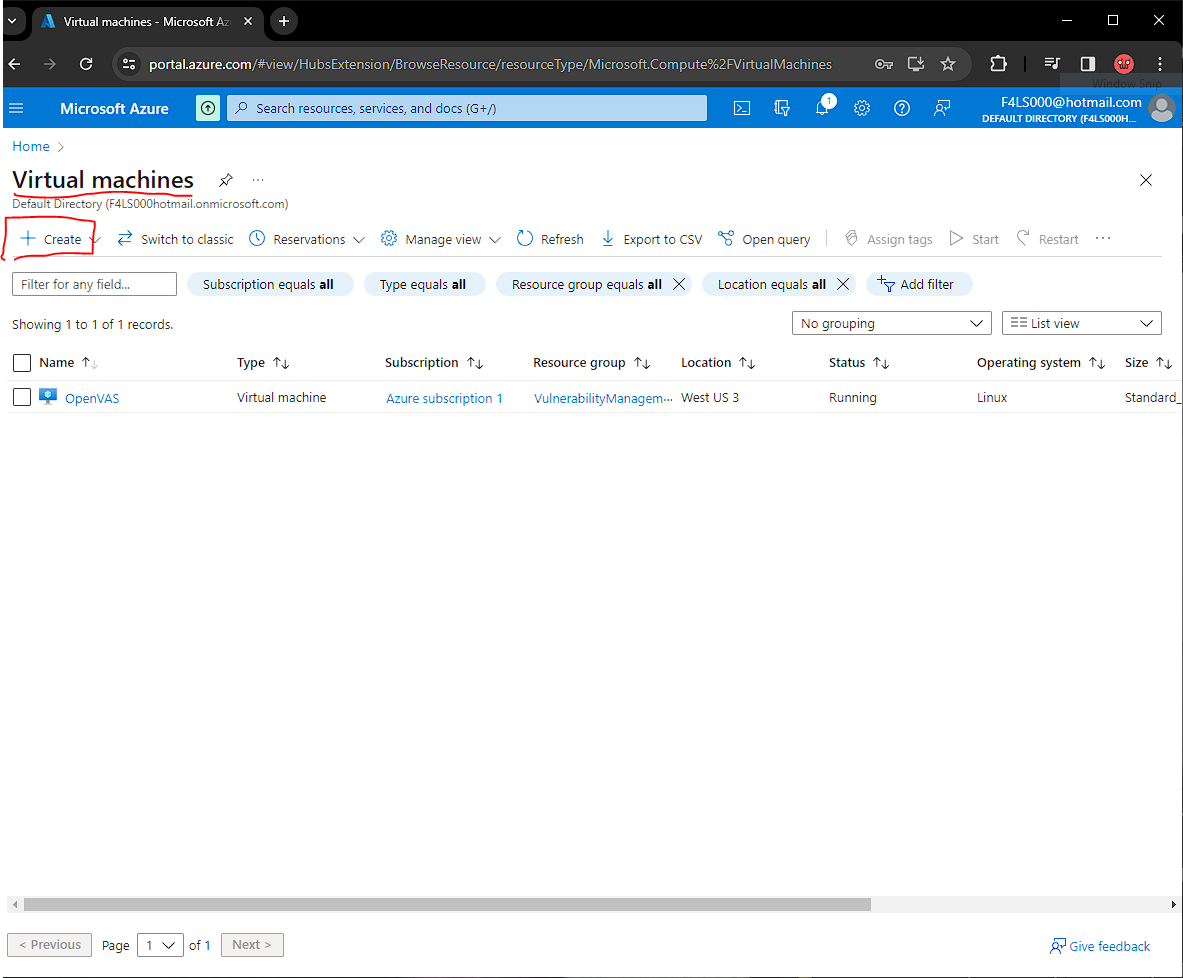The width and height of the screenshot is (1183, 978).
Task: Open the Azure portal hamburger menu
Action: (x=16, y=109)
